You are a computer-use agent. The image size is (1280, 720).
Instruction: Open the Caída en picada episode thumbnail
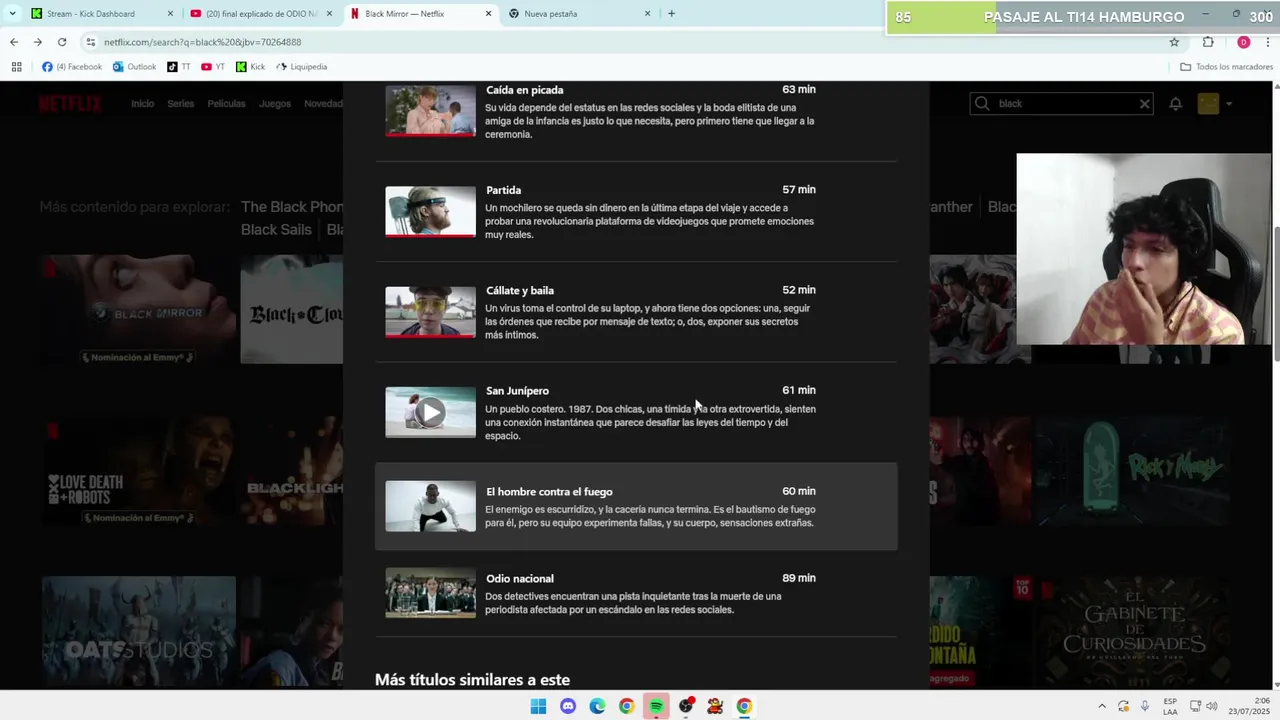click(x=431, y=111)
